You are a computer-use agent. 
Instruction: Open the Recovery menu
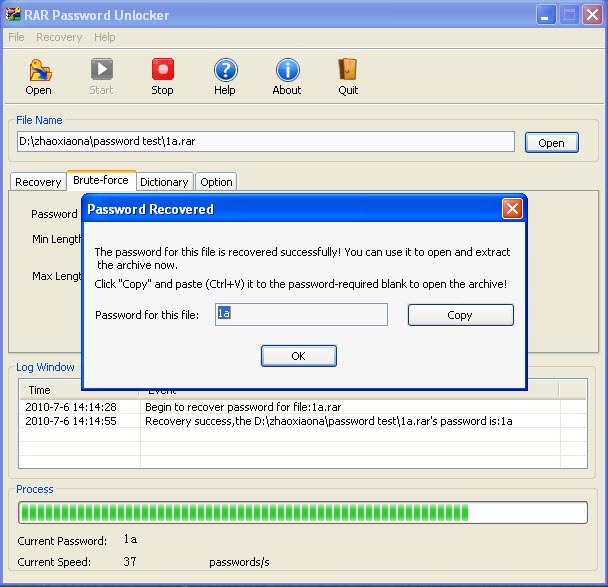coord(59,37)
